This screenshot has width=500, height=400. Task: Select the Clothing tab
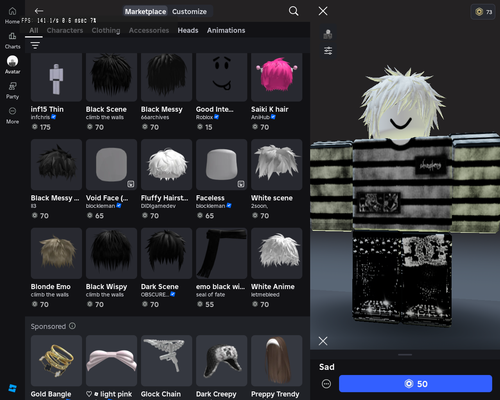pyautogui.click(x=106, y=30)
